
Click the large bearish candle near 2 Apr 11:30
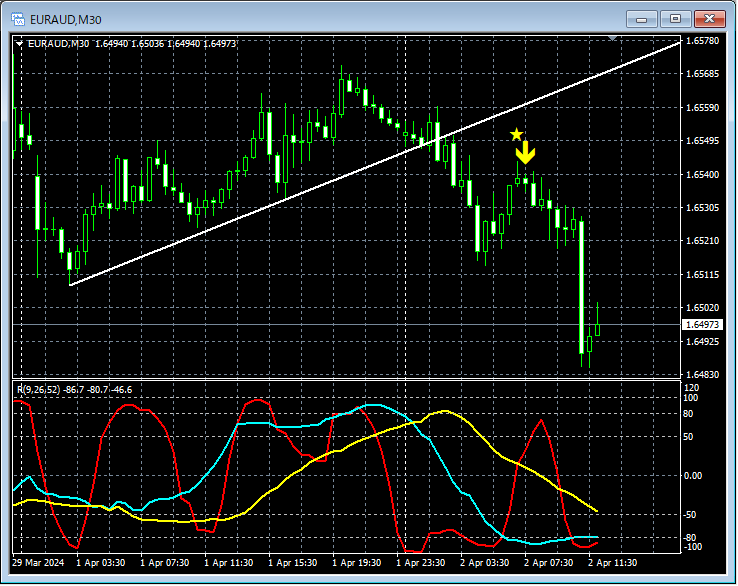click(582, 287)
